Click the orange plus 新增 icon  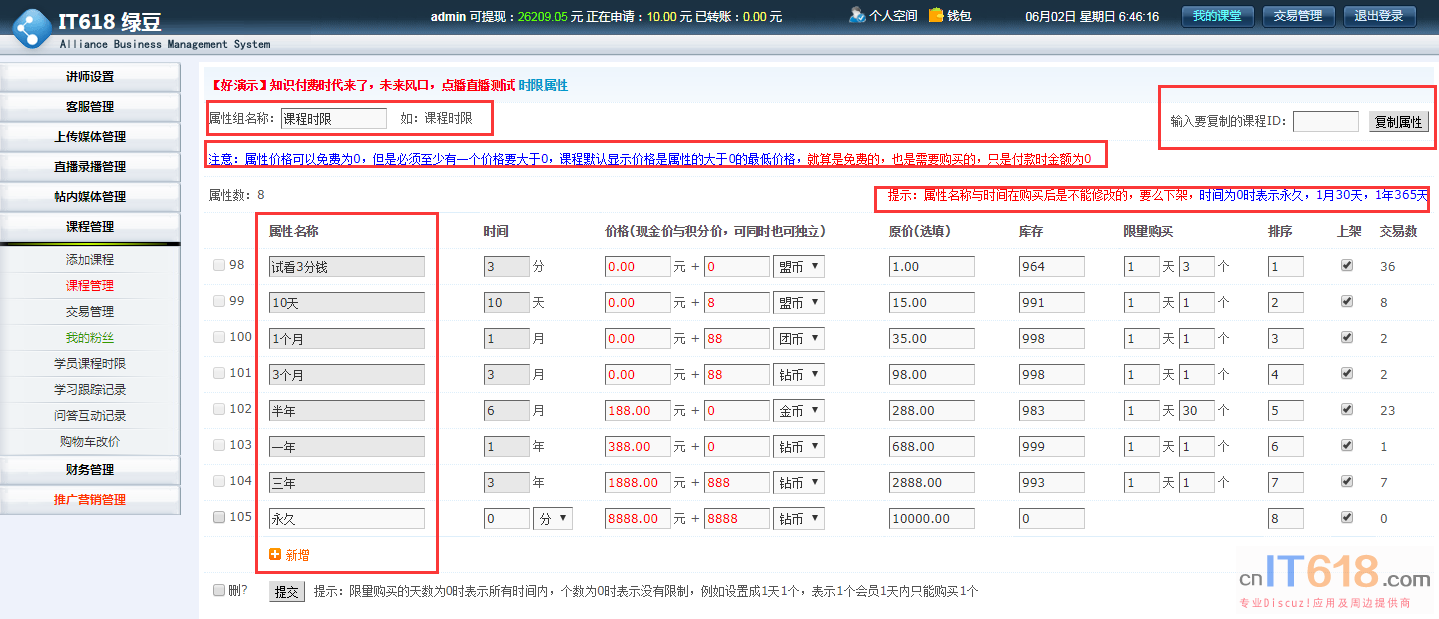(275, 554)
